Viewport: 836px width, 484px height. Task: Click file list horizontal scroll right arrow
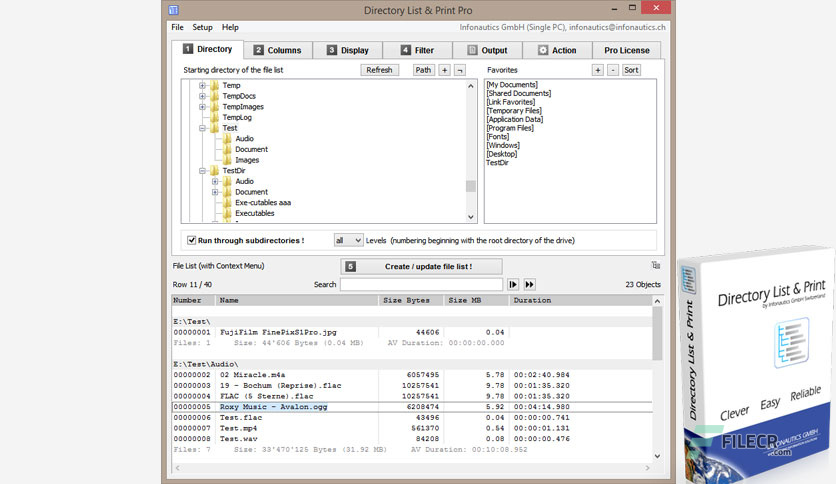pos(647,468)
